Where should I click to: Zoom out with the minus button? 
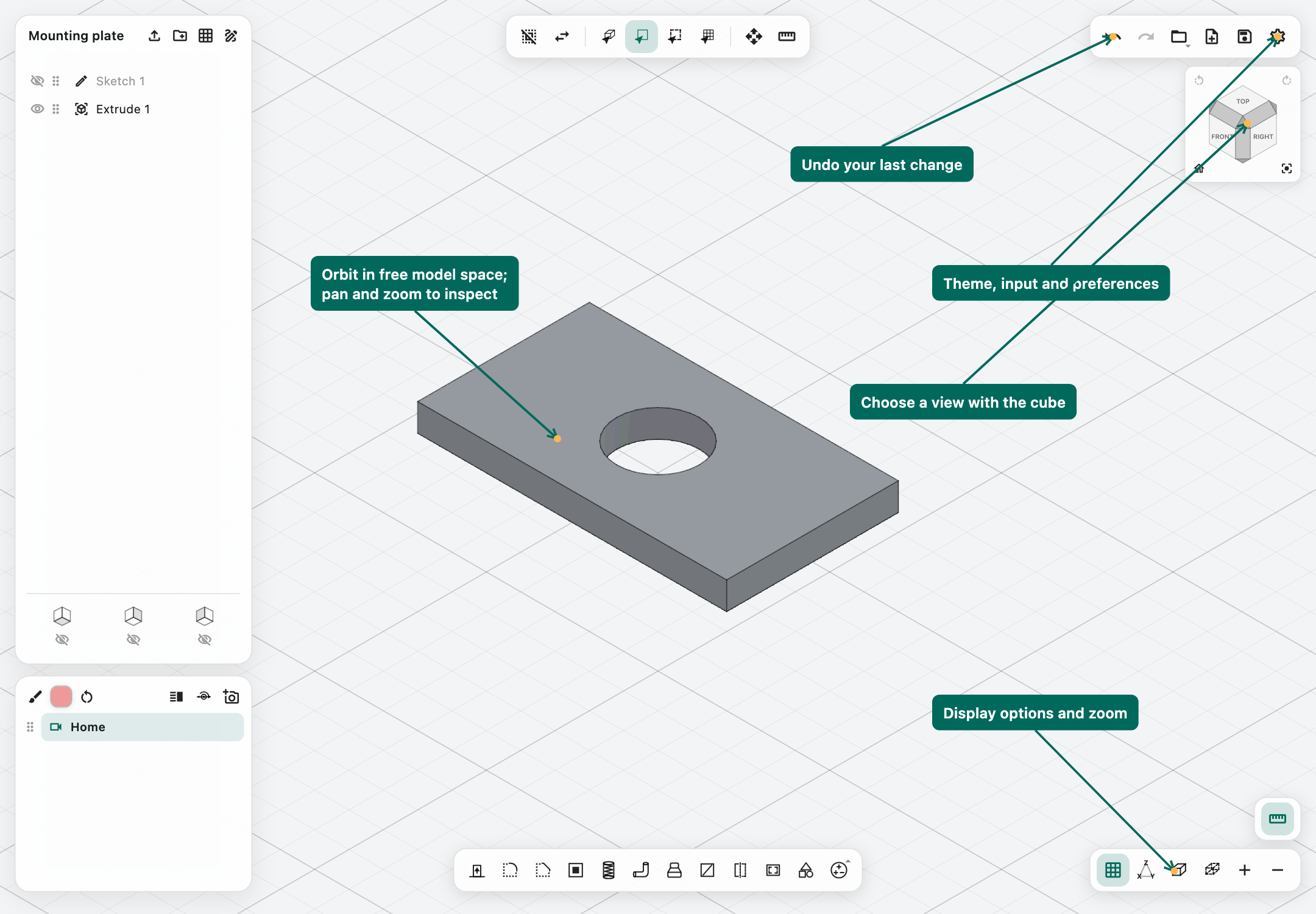click(x=1278, y=870)
